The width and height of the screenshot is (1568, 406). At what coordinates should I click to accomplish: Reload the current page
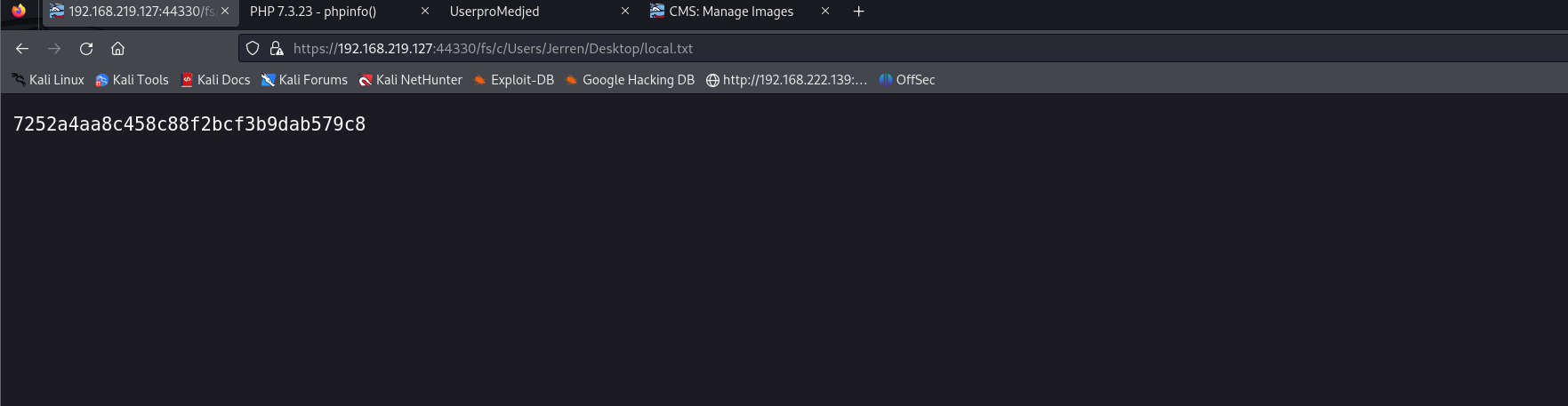(86, 49)
